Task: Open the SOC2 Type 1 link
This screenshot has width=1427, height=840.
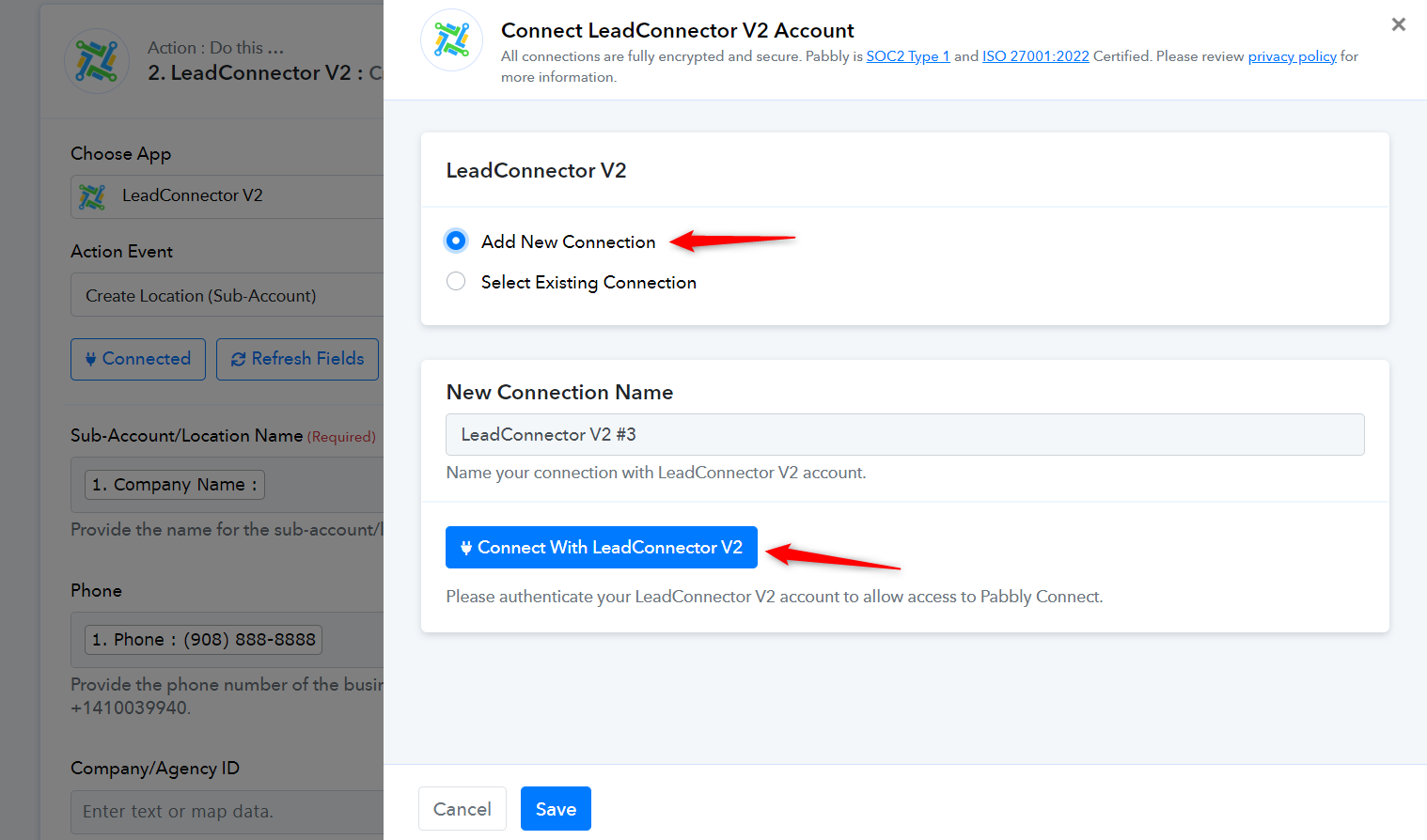Action: point(908,56)
